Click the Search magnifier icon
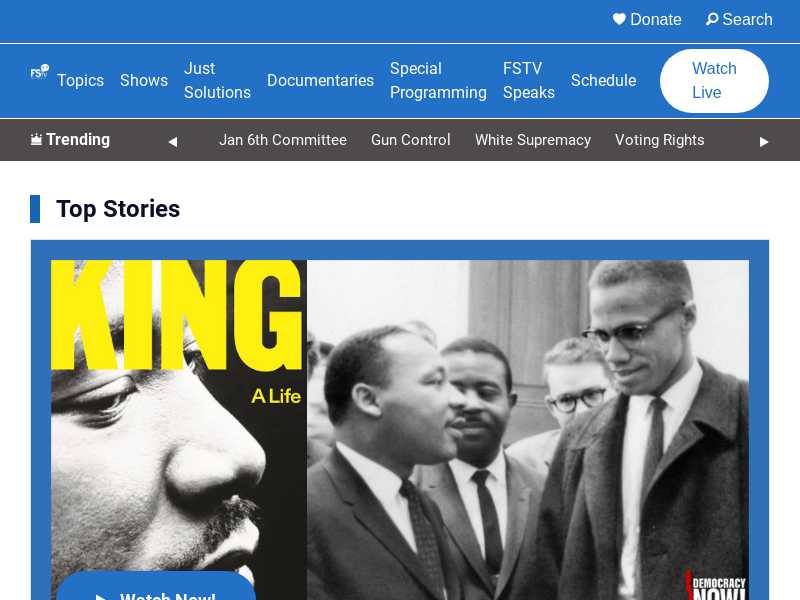 712,19
